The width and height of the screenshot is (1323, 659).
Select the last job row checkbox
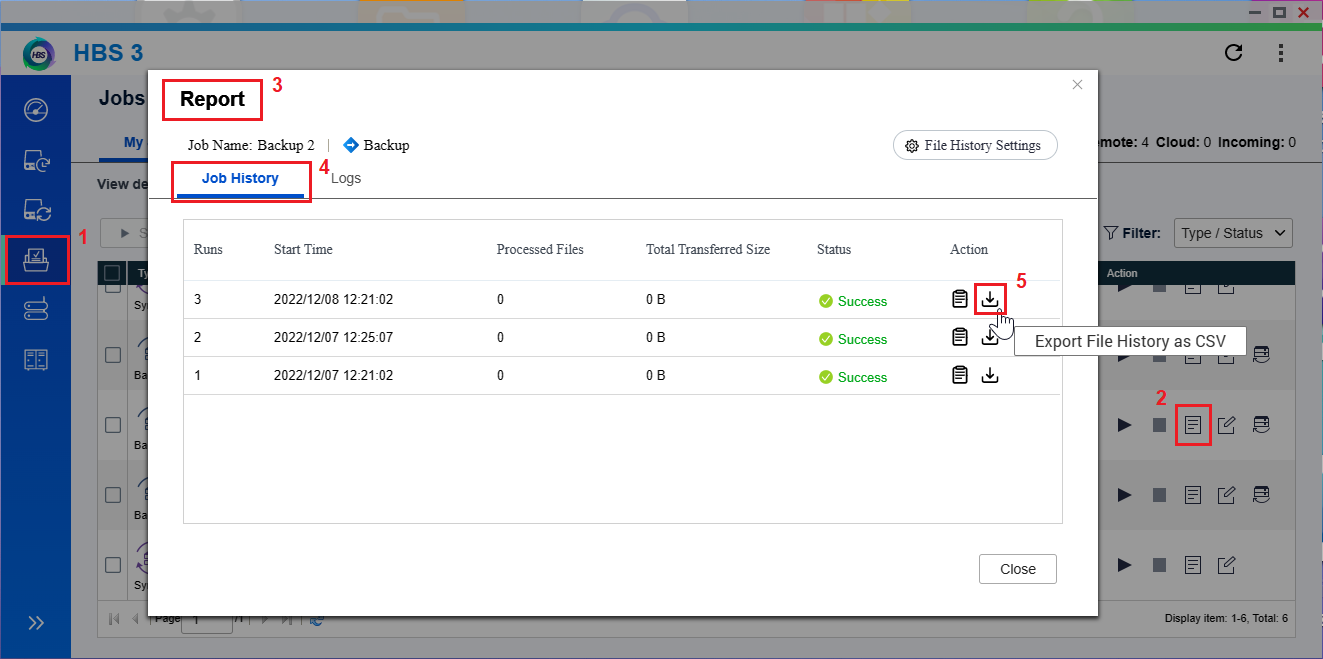click(113, 565)
